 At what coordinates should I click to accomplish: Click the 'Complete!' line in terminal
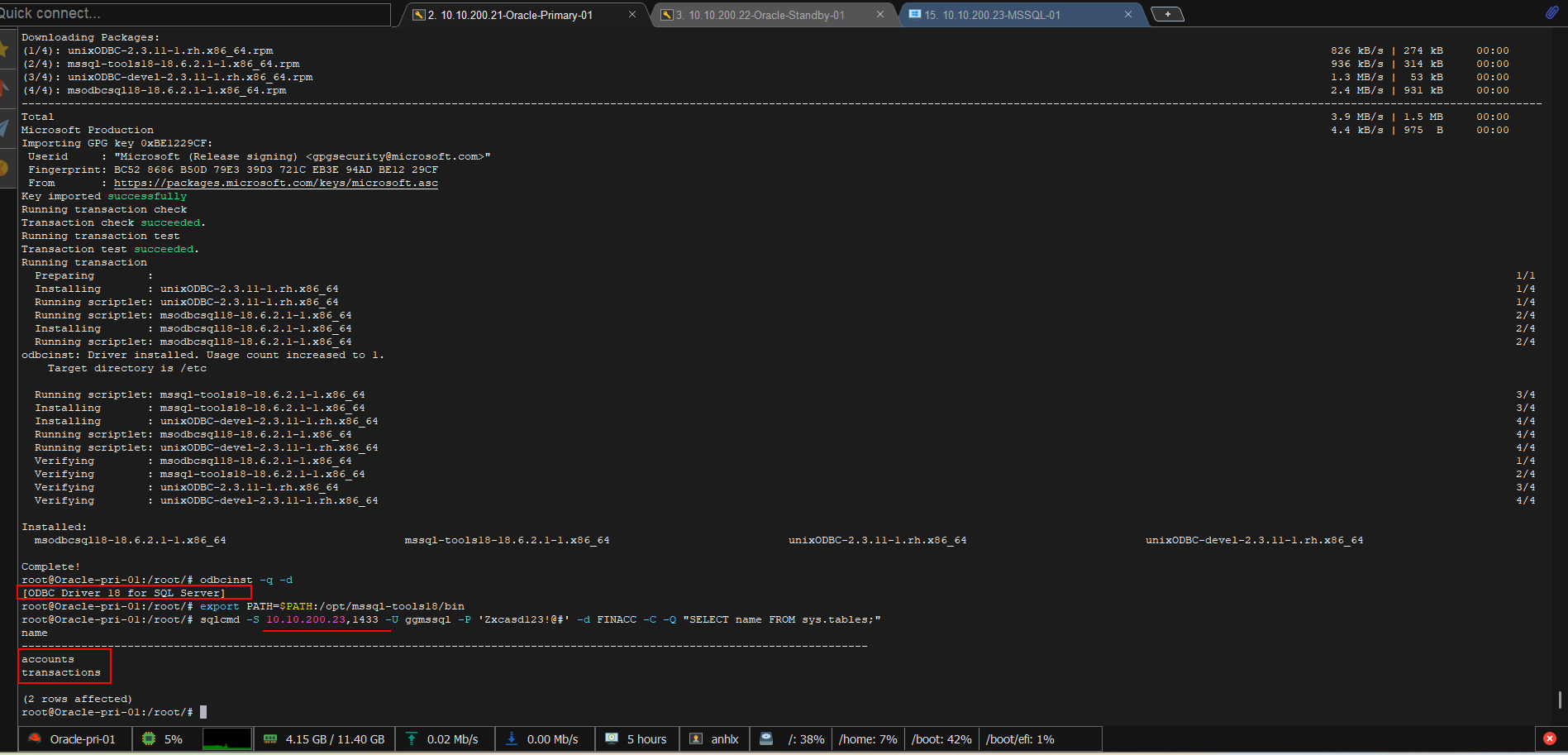tap(51, 566)
